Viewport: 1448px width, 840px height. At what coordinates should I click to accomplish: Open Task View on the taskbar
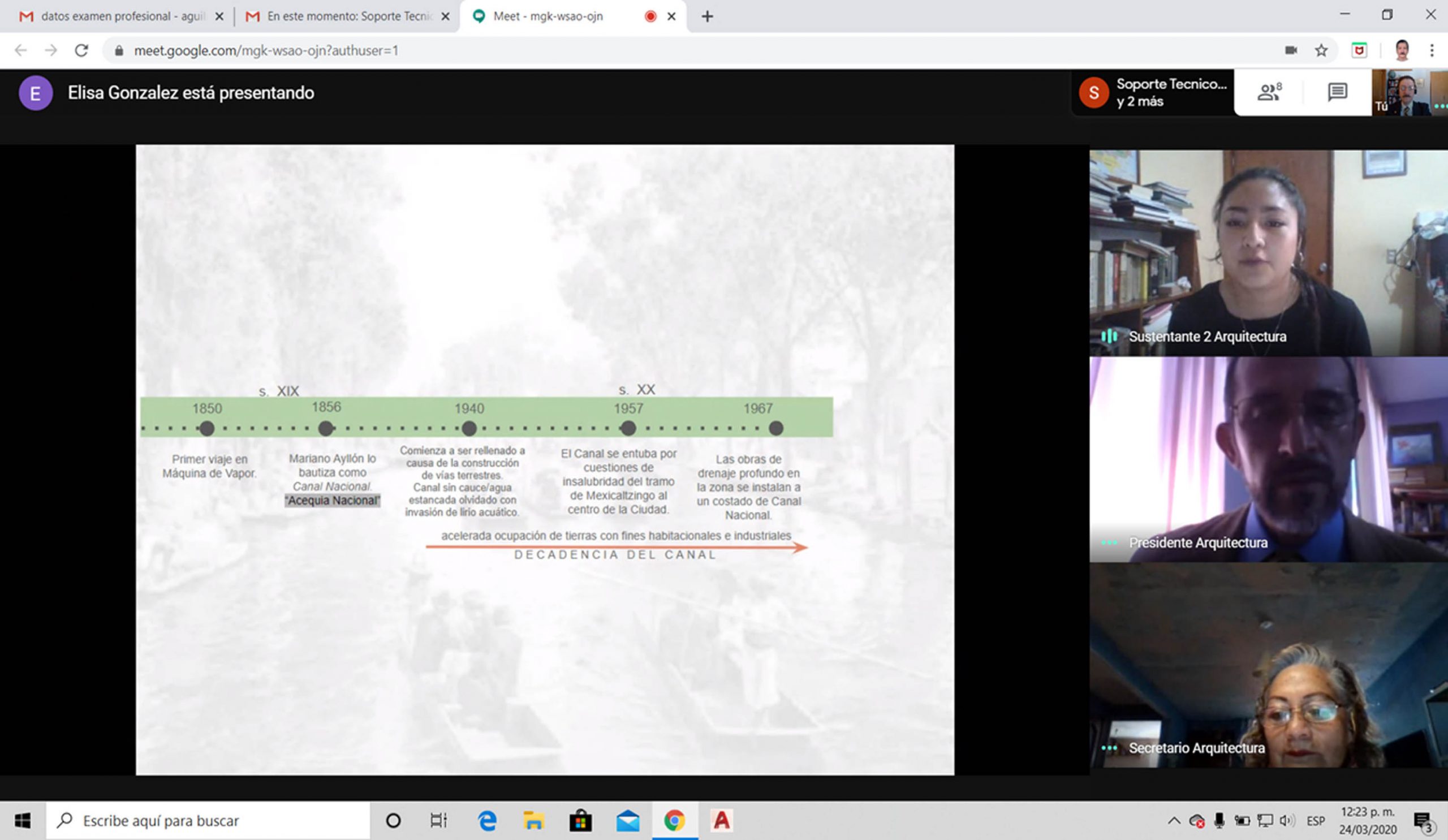pos(438,820)
